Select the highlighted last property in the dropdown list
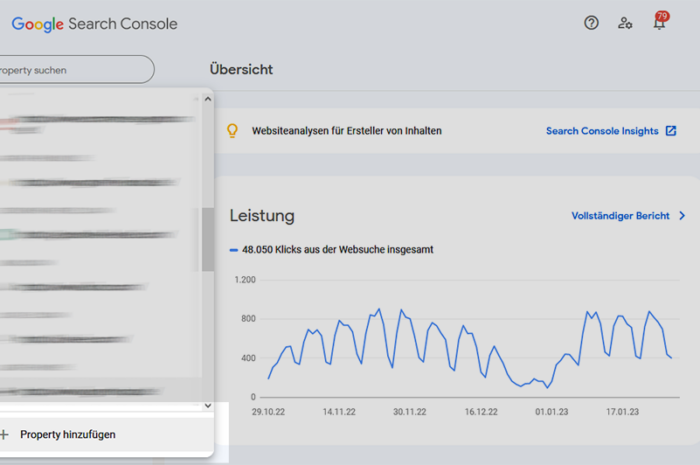This screenshot has width=700, height=465. 101,391
